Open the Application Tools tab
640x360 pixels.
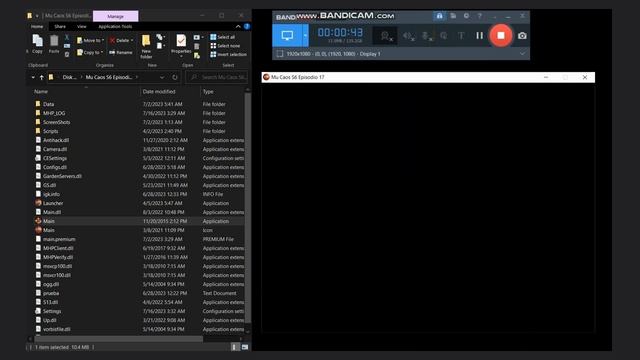[x=115, y=27]
